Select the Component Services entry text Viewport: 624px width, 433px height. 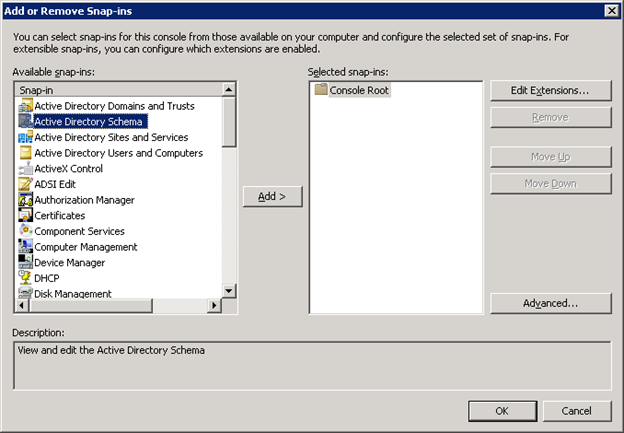[x=80, y=231]
